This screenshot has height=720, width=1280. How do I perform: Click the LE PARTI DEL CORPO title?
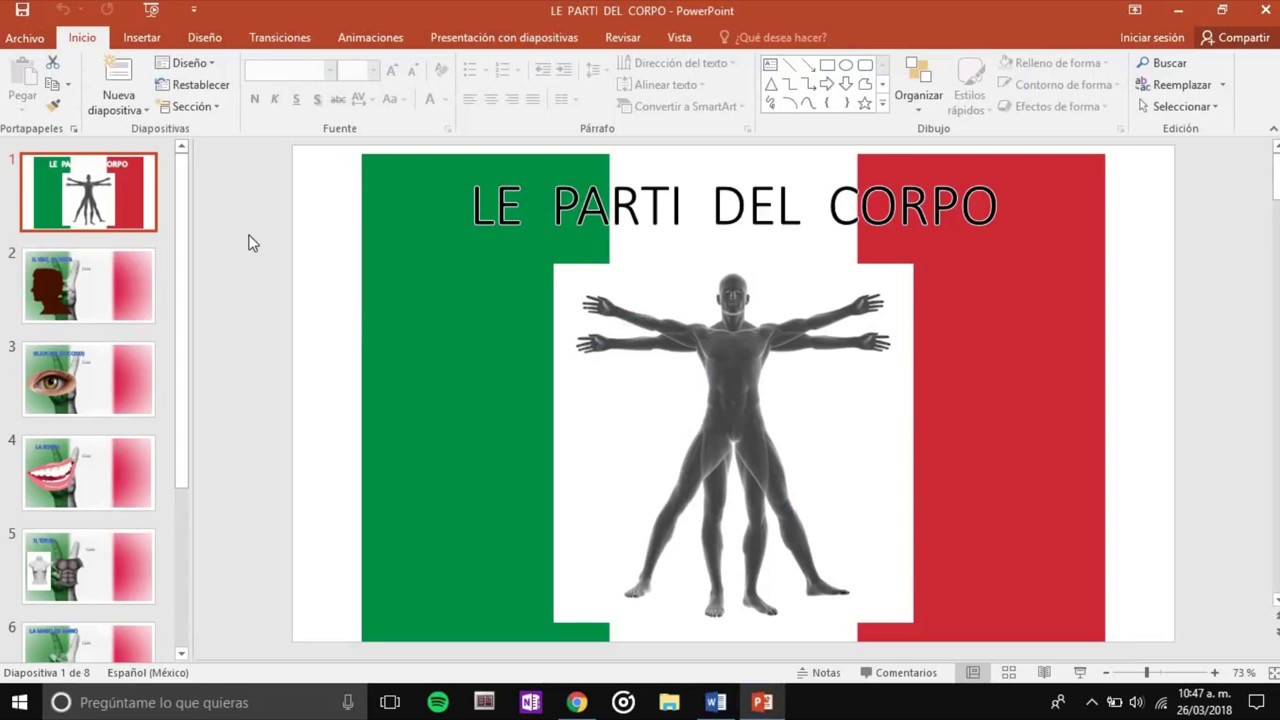point(733,206)
